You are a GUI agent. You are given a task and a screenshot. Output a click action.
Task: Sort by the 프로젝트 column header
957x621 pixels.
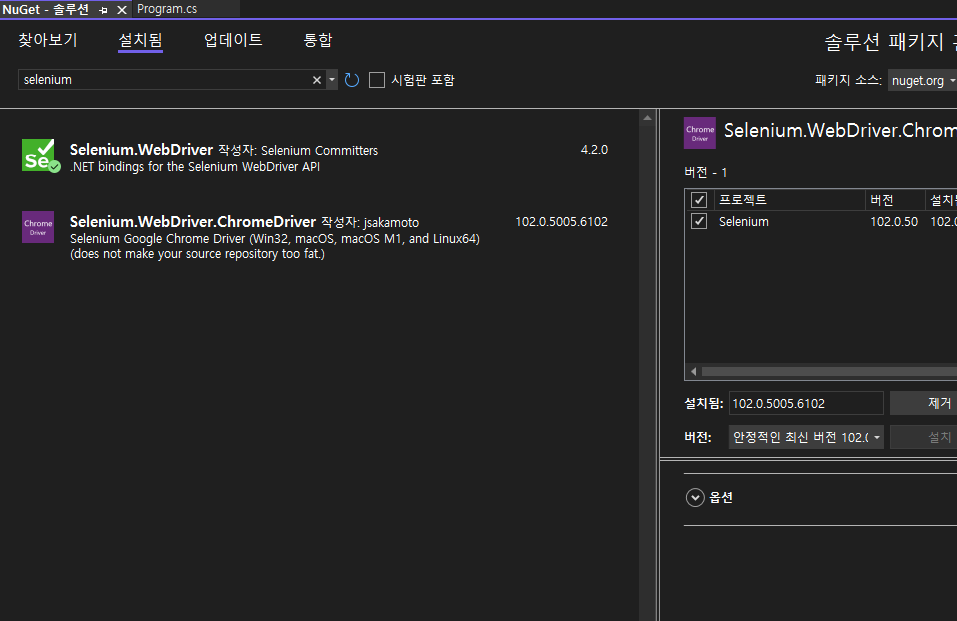(790, 200)
